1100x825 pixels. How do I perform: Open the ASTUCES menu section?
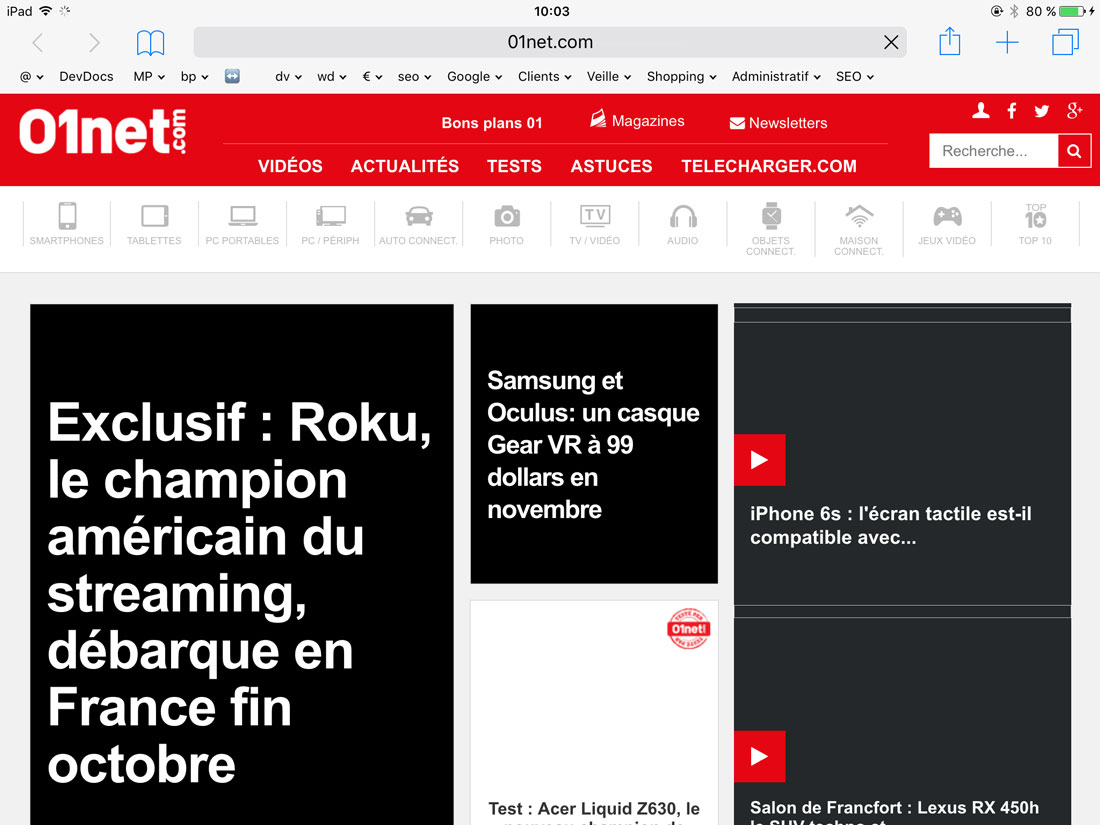click(x=612, y=166)
